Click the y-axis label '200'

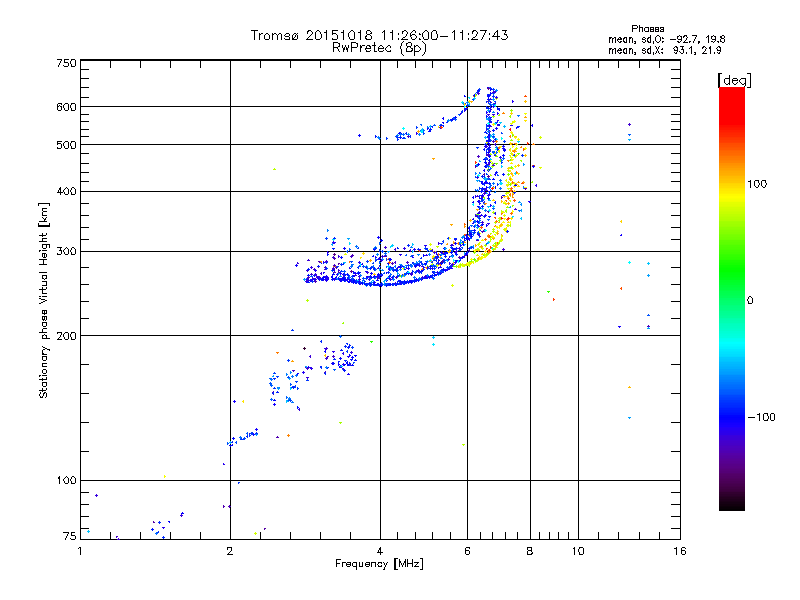pyautogui.click(x=66, y=336)
